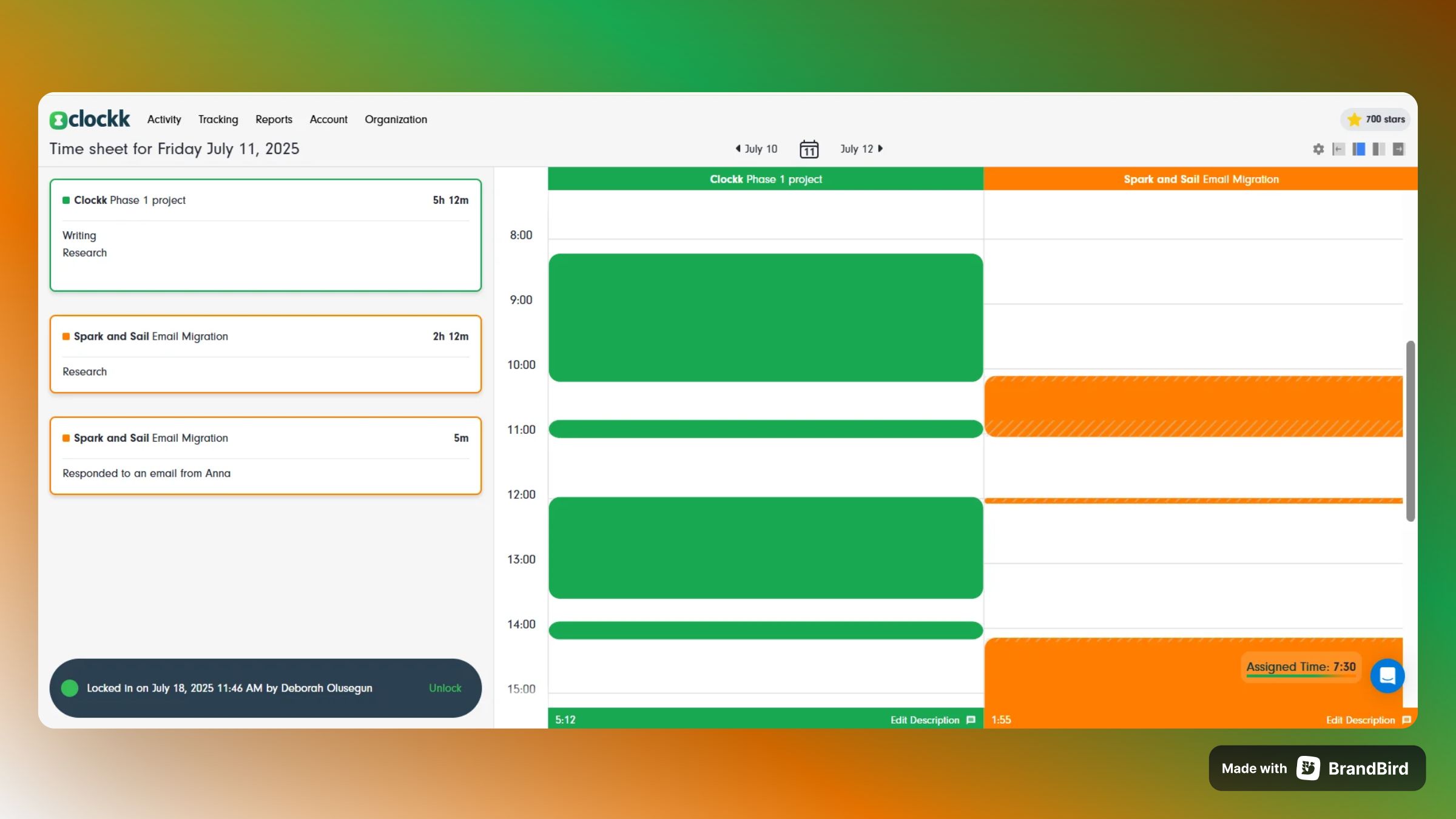Click 'Responded to an email from Anna'
The image size is (1456, 819).
[x=146, y=473]
